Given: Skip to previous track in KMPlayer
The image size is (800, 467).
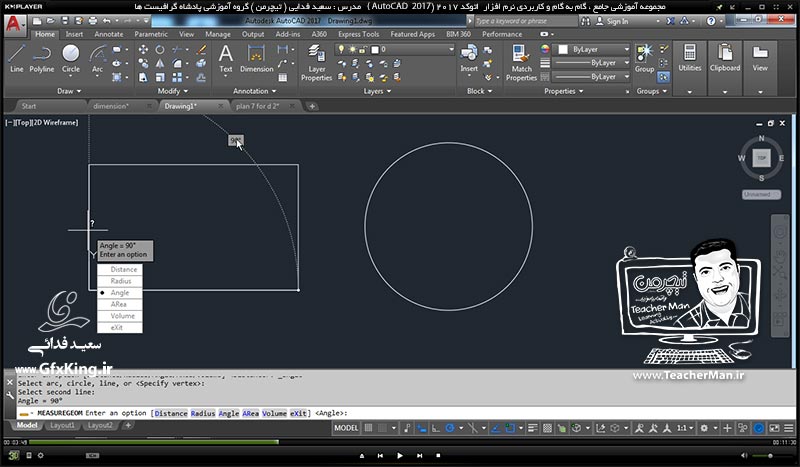Looking at the screenshot, I should (x=380, y=455).
